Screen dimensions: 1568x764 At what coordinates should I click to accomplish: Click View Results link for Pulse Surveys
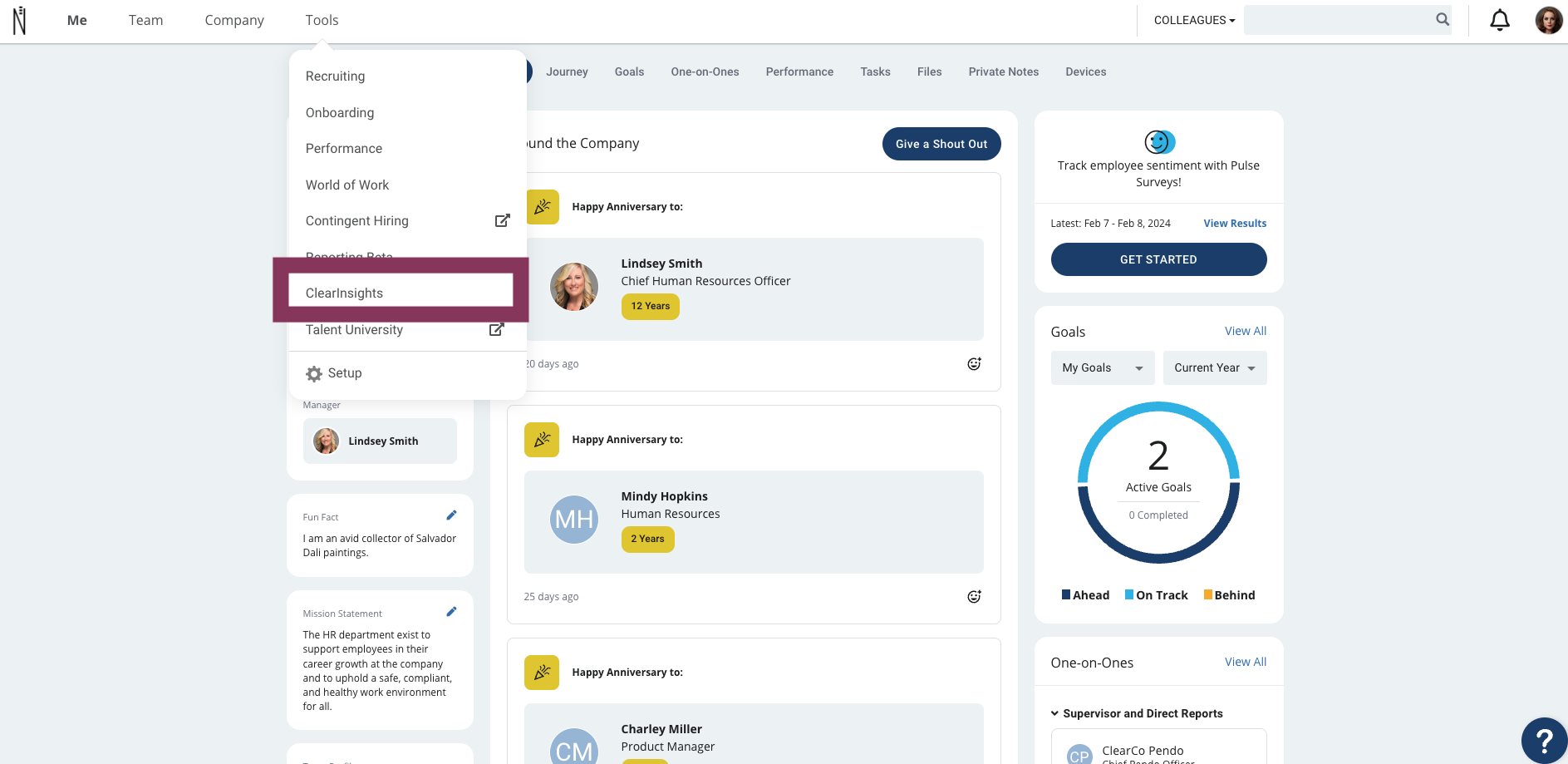point(1235,224)
